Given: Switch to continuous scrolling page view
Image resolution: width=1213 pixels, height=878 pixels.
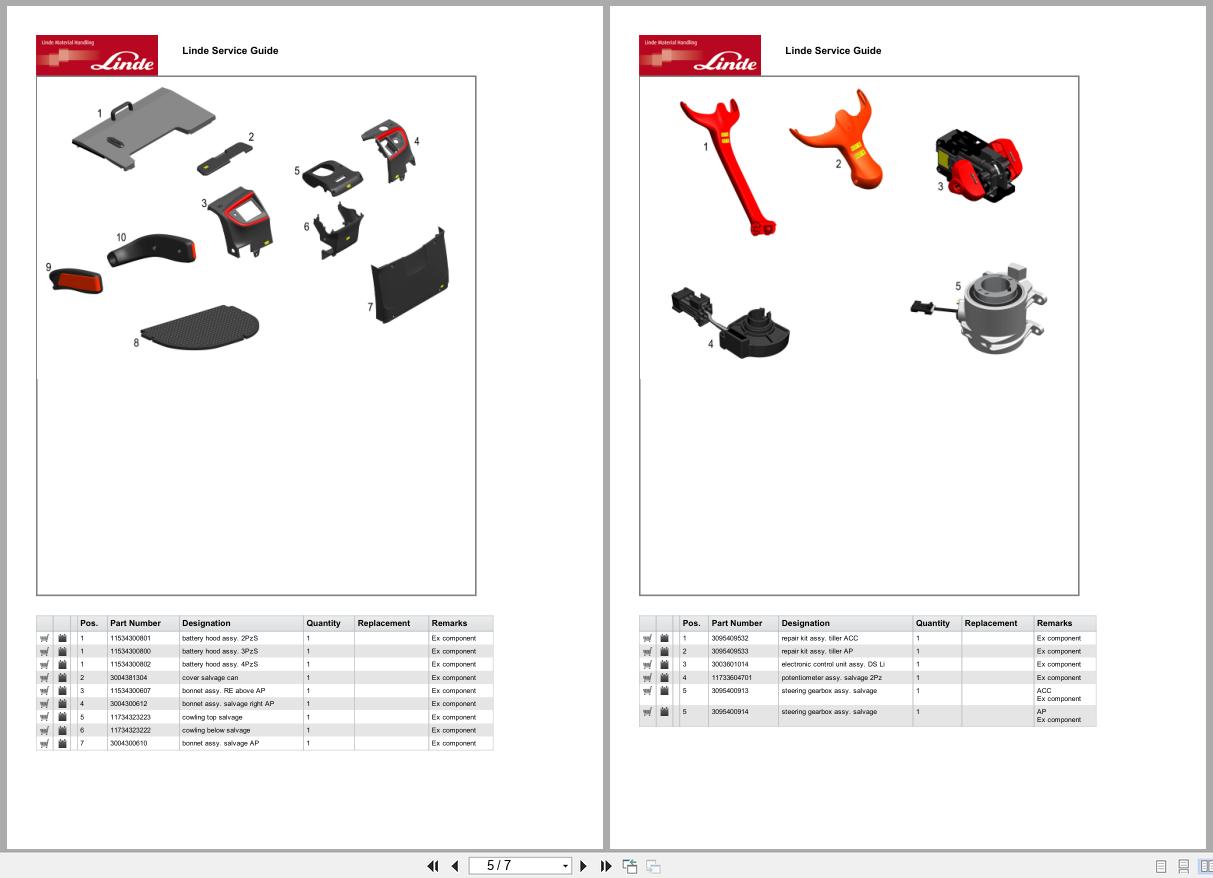Looking at the screenshot, I should pyautogui.click(x=1183, y=866).
